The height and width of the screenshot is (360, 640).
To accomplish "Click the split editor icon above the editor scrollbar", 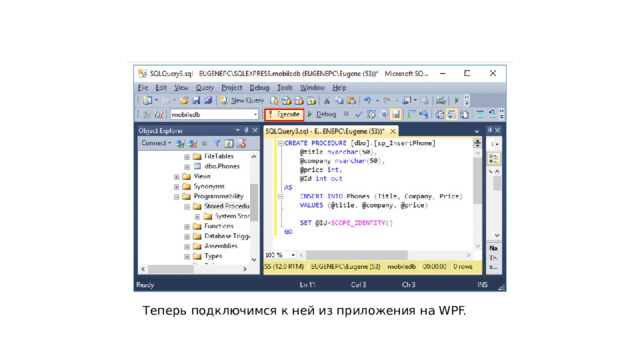I will point(477,143).
